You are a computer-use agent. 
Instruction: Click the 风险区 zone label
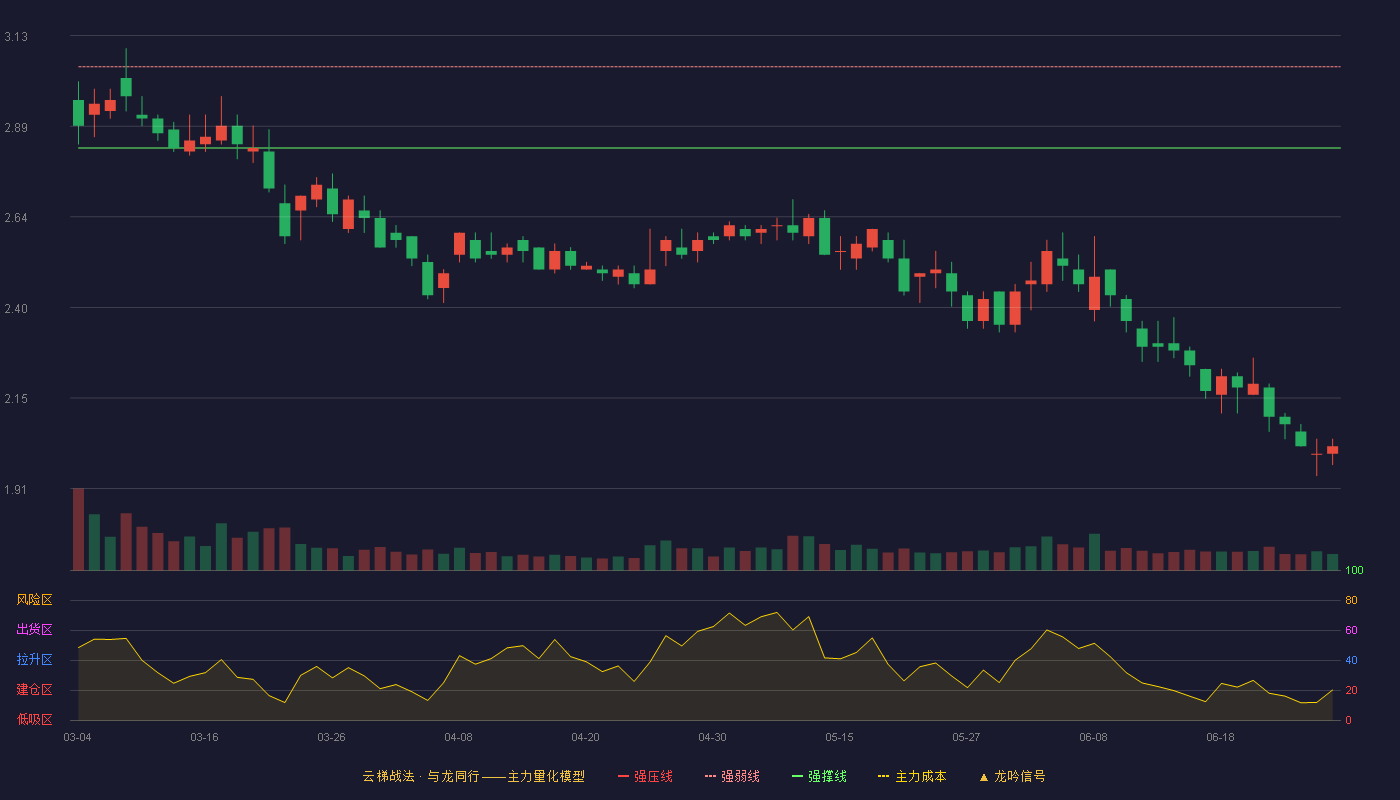click(x=34, y=600)
